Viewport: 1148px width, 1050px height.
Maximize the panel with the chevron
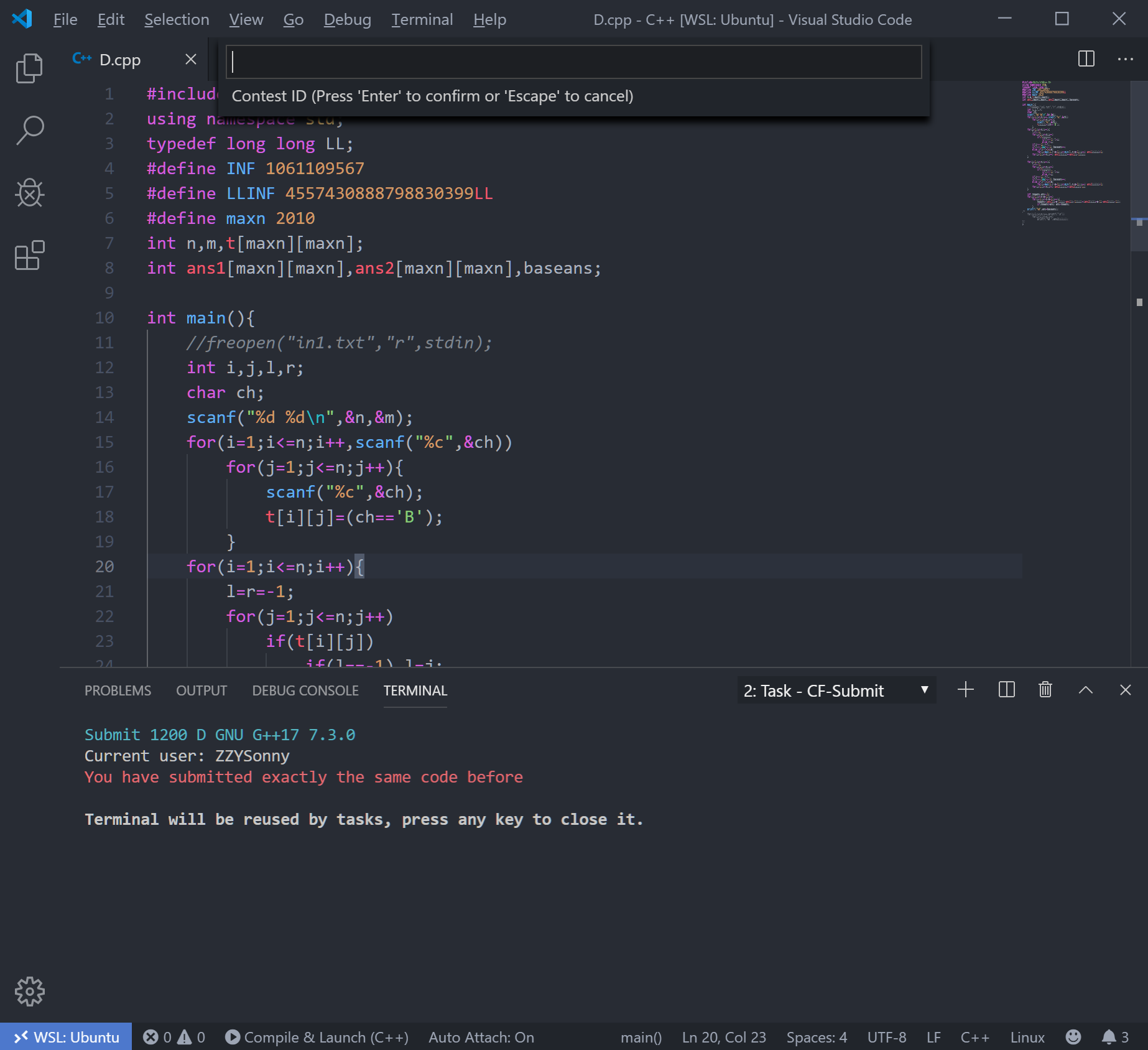click(x=1086, y=690)
